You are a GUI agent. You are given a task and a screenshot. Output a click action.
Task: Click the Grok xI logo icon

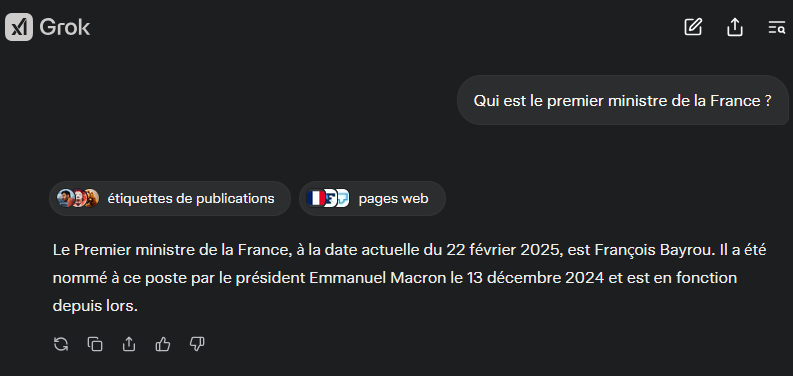tap(19, 27)
